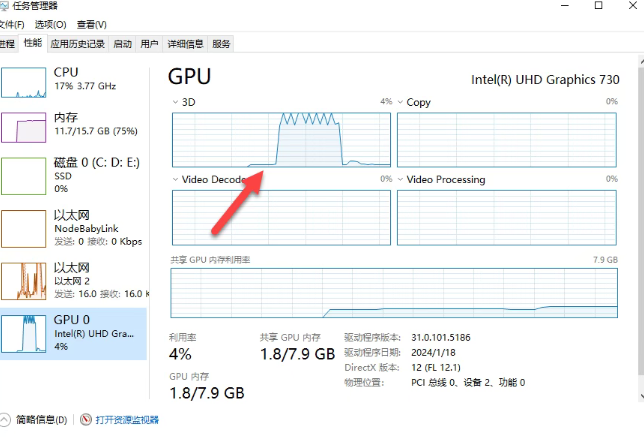Switch to the 应用历史记录 tab

pyautogui.click(x=78, y=44)
